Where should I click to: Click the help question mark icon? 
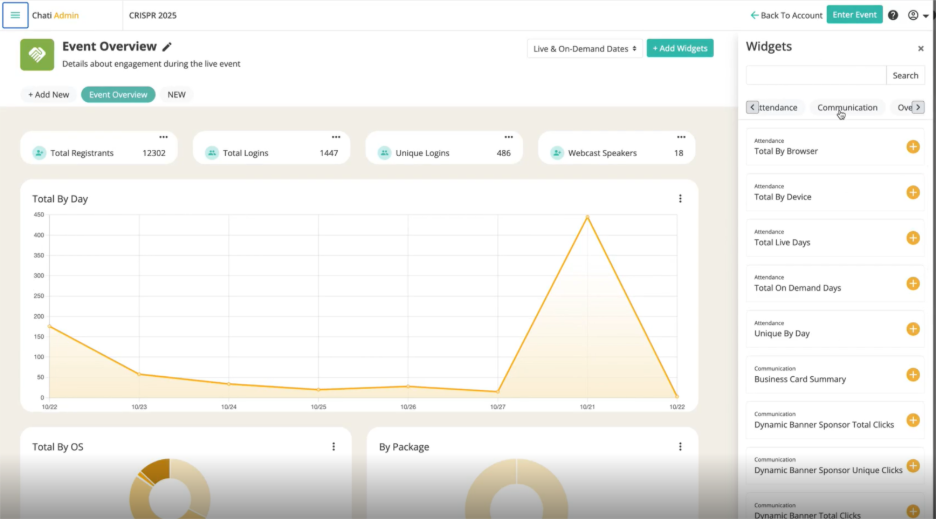pos(893,15)
